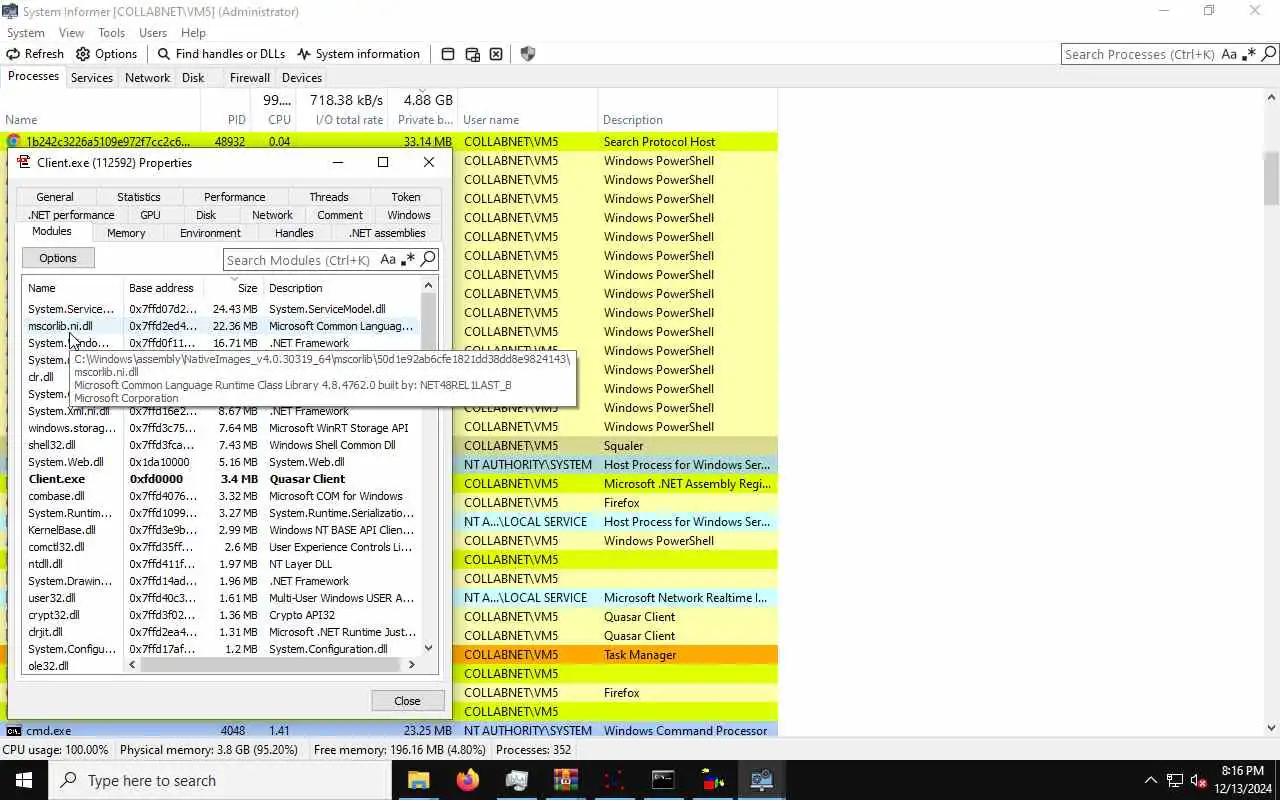Sort processes by Description column
1280x800 pixels.
687,119
